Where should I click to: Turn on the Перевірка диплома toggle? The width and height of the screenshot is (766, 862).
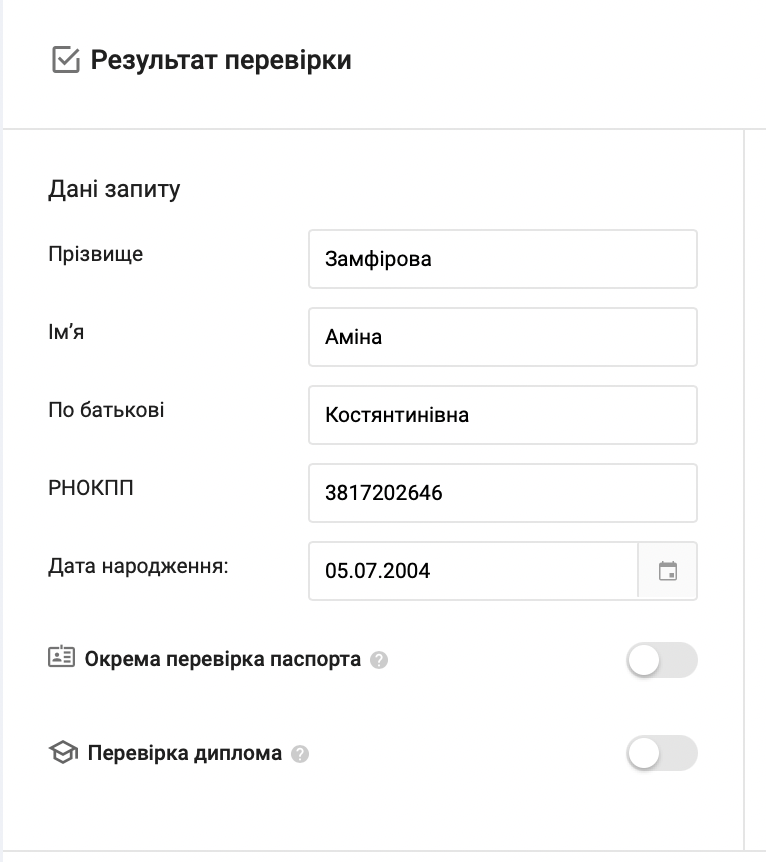click(661, 753)
